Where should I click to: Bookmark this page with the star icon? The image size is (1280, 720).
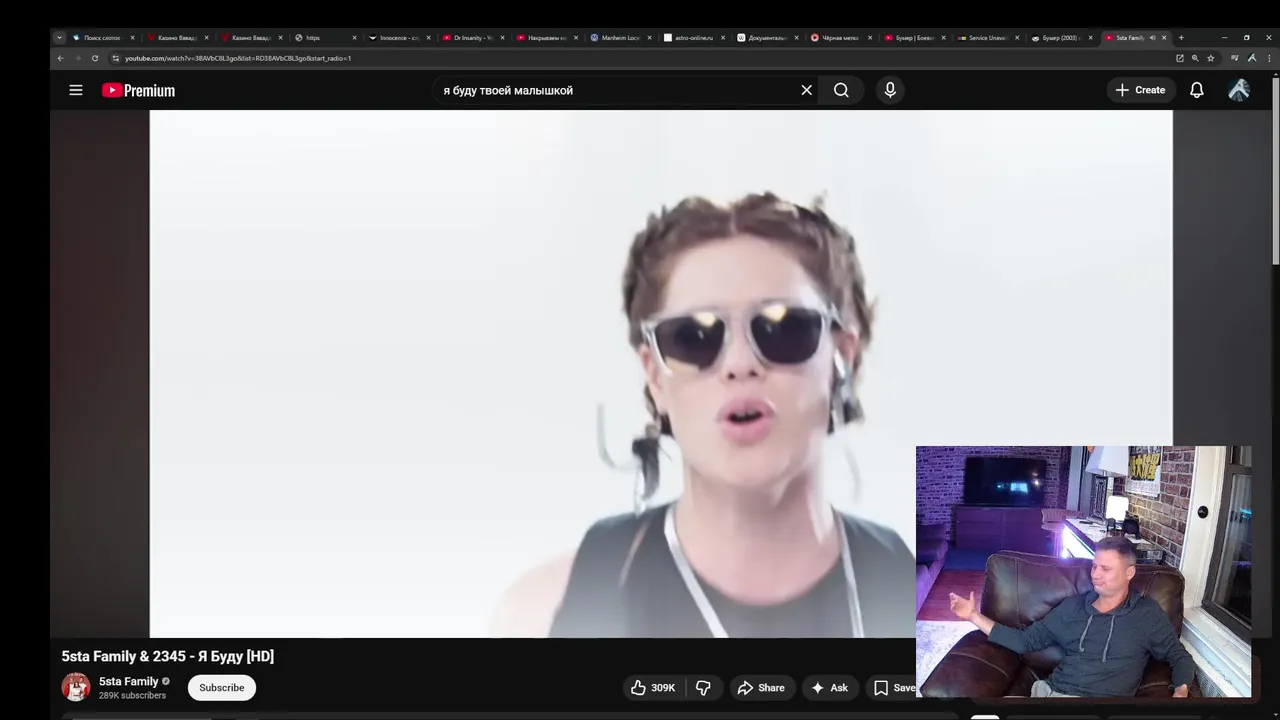[1210, 58]
